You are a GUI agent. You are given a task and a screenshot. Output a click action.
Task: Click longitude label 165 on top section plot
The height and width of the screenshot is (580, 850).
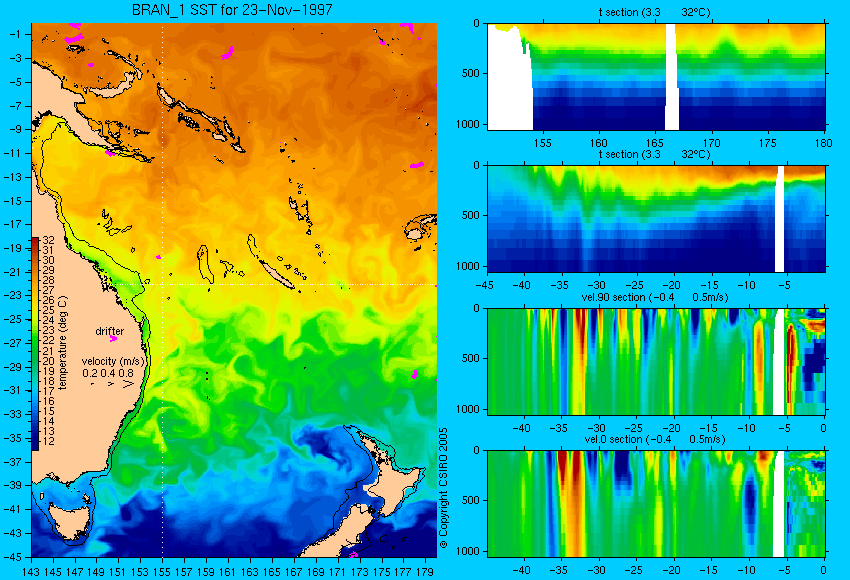655,143
